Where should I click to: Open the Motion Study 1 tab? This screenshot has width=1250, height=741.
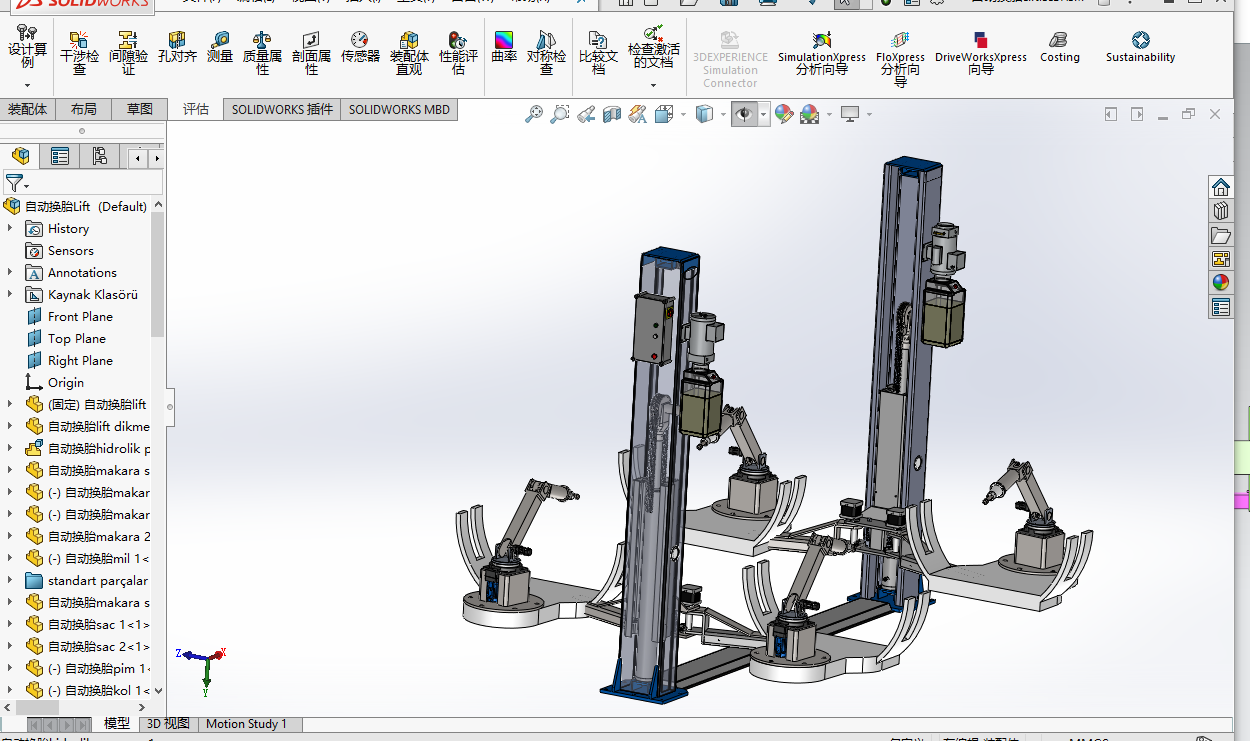[x=246, y=724]
